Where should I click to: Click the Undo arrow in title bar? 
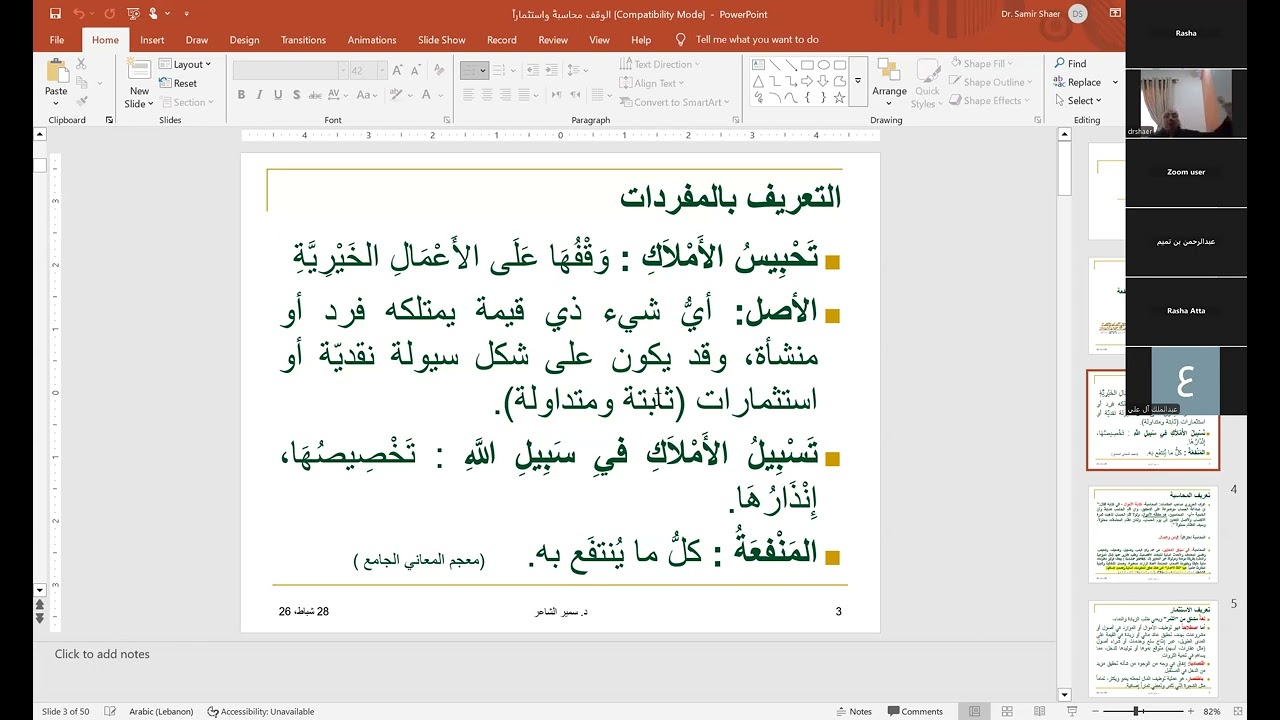79,14
